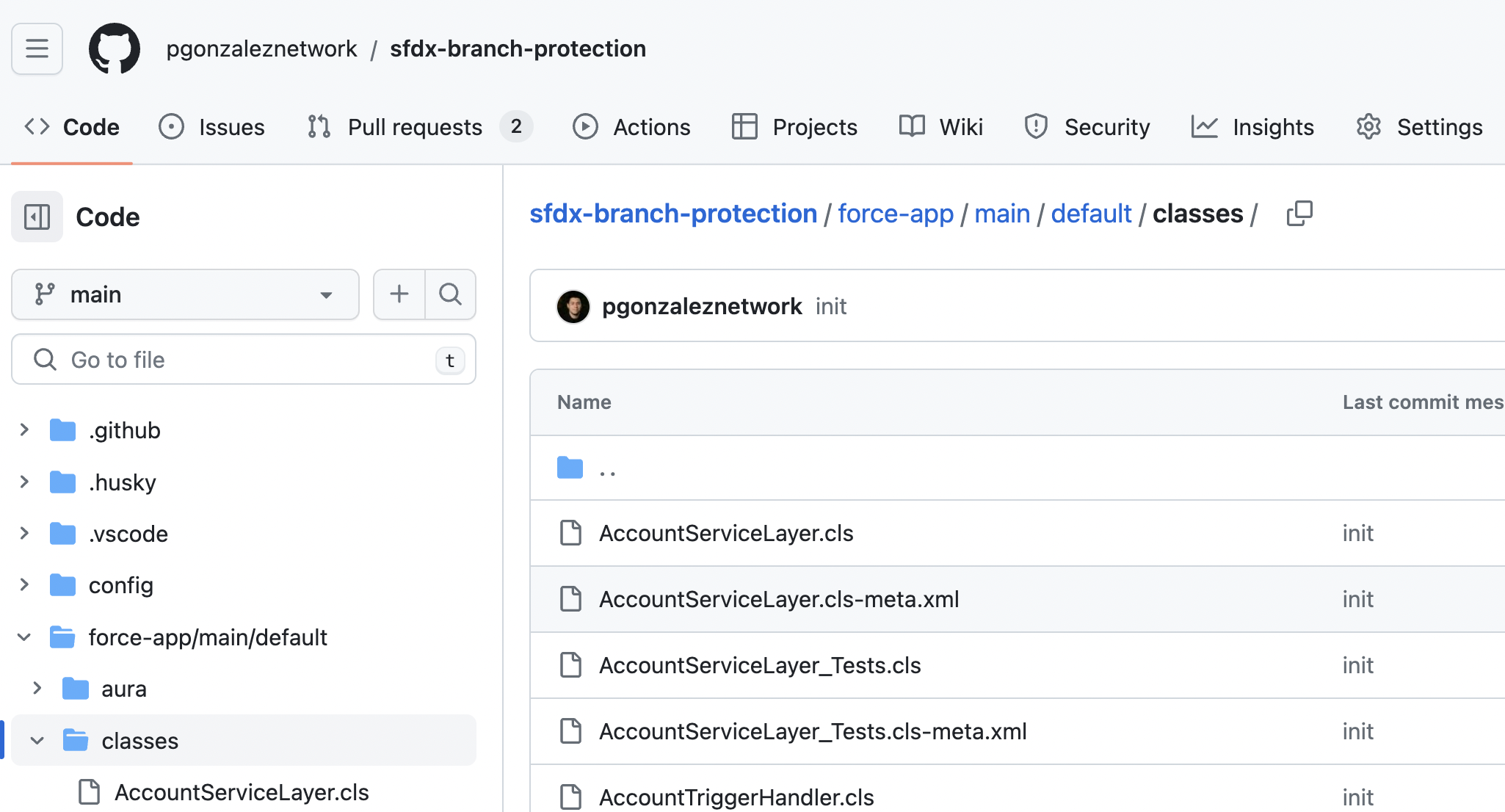Screen dimensions: 1505x812
Task: Click the sidebar toggle icon
Action: (x=37, y=217)
